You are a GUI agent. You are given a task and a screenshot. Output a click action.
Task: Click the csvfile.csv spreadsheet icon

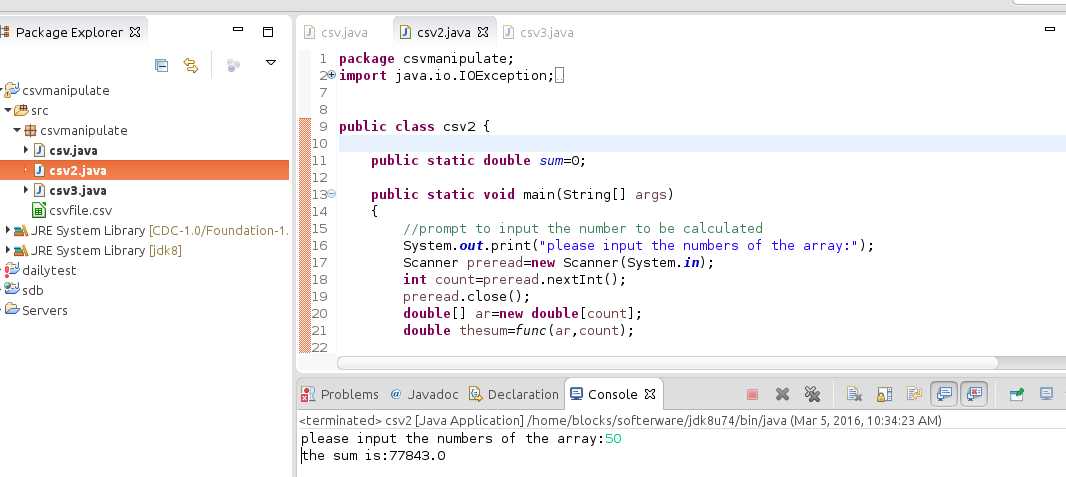tap(39, 210)
